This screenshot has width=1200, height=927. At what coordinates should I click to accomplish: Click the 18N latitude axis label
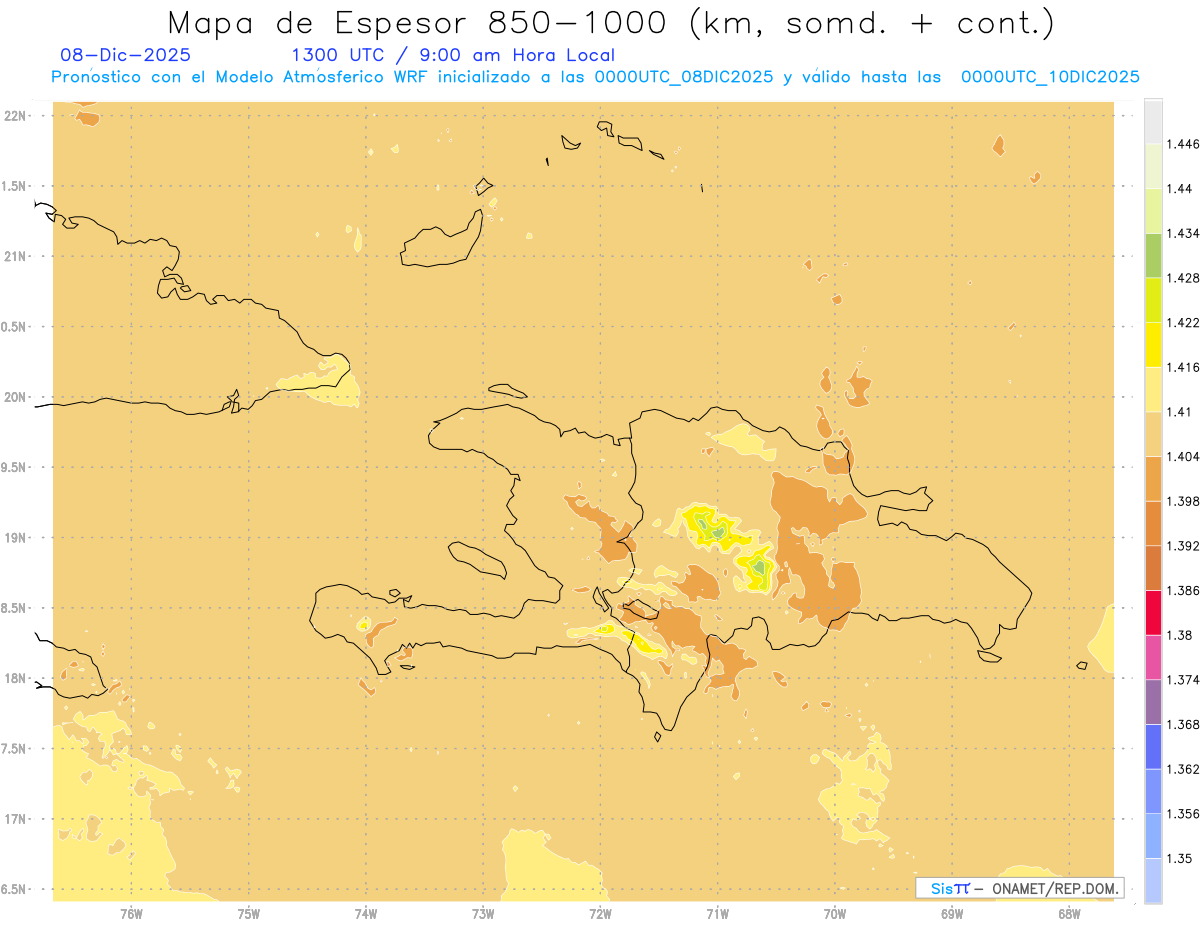(x=14, y=678)
